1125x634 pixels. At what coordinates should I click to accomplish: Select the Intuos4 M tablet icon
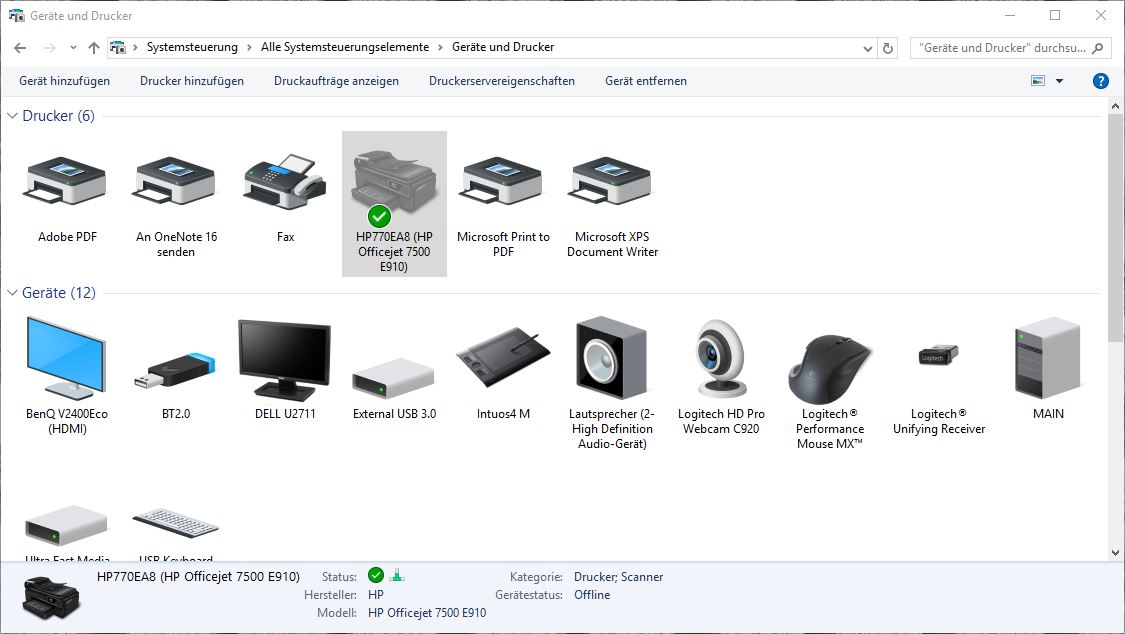503,357
